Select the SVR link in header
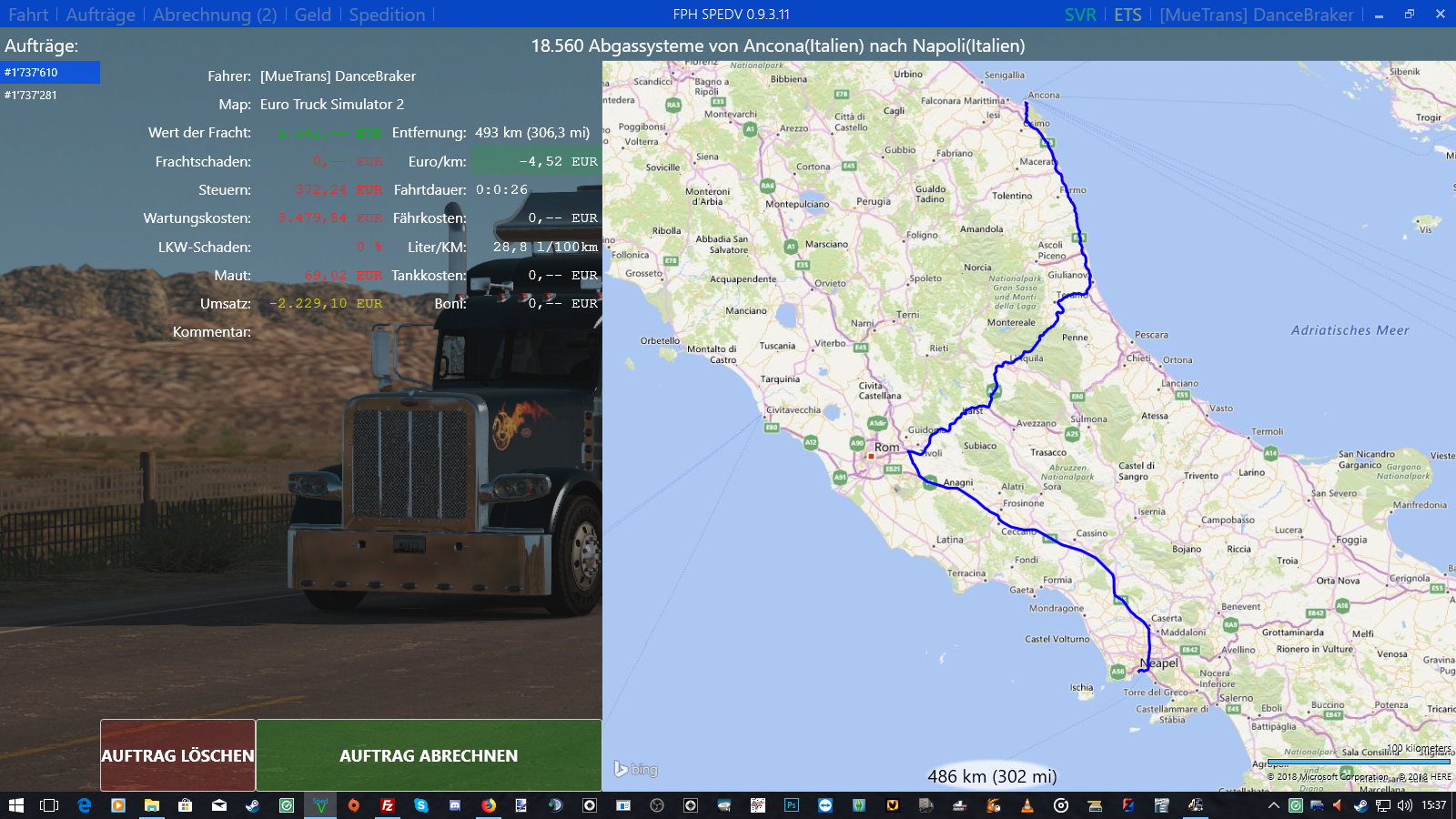 [x=1080, y=15]
